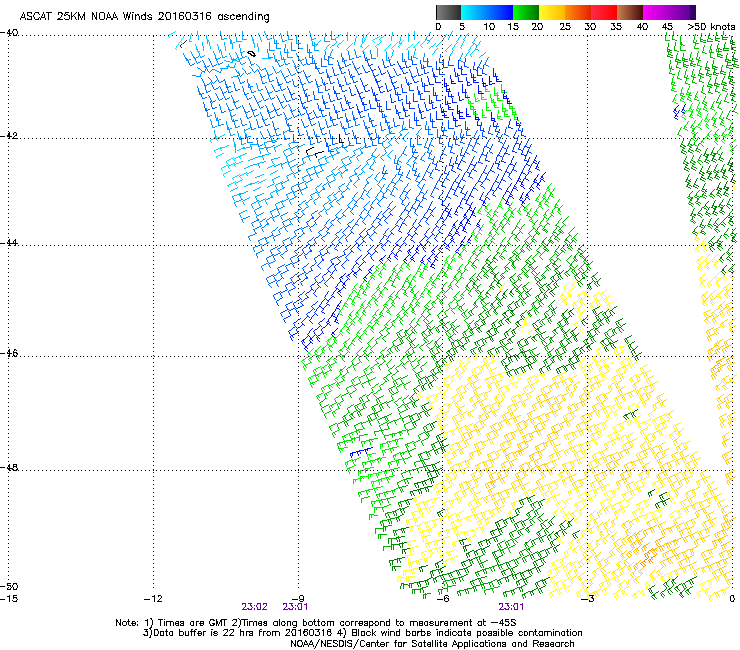Click the -12 longitude axis label

pos(153,599)
